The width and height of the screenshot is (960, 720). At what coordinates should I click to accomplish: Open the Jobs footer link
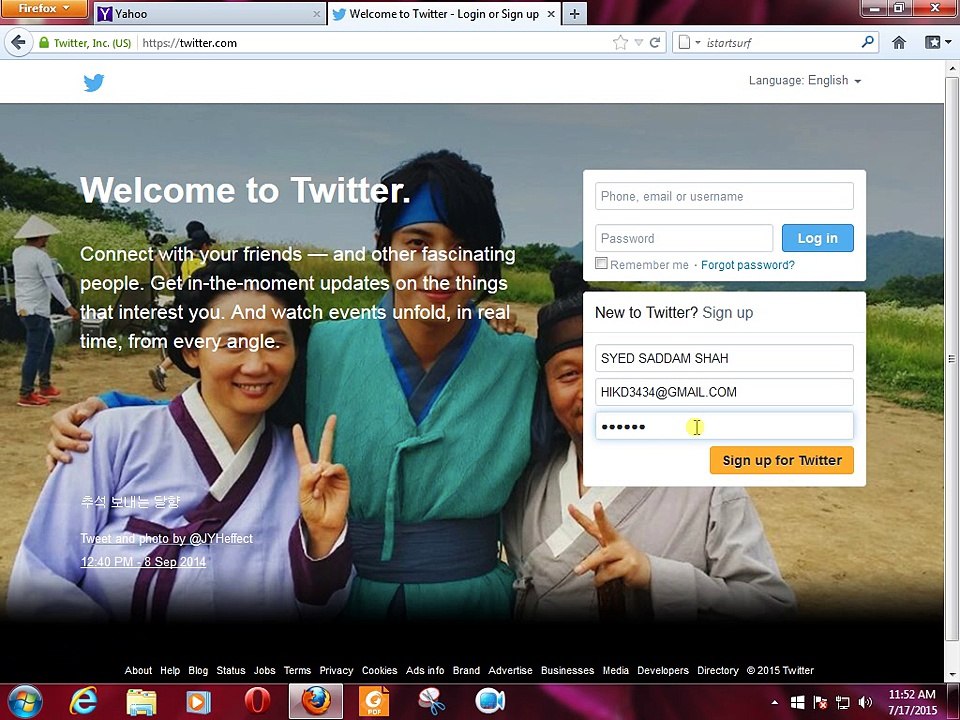point(264,670)
